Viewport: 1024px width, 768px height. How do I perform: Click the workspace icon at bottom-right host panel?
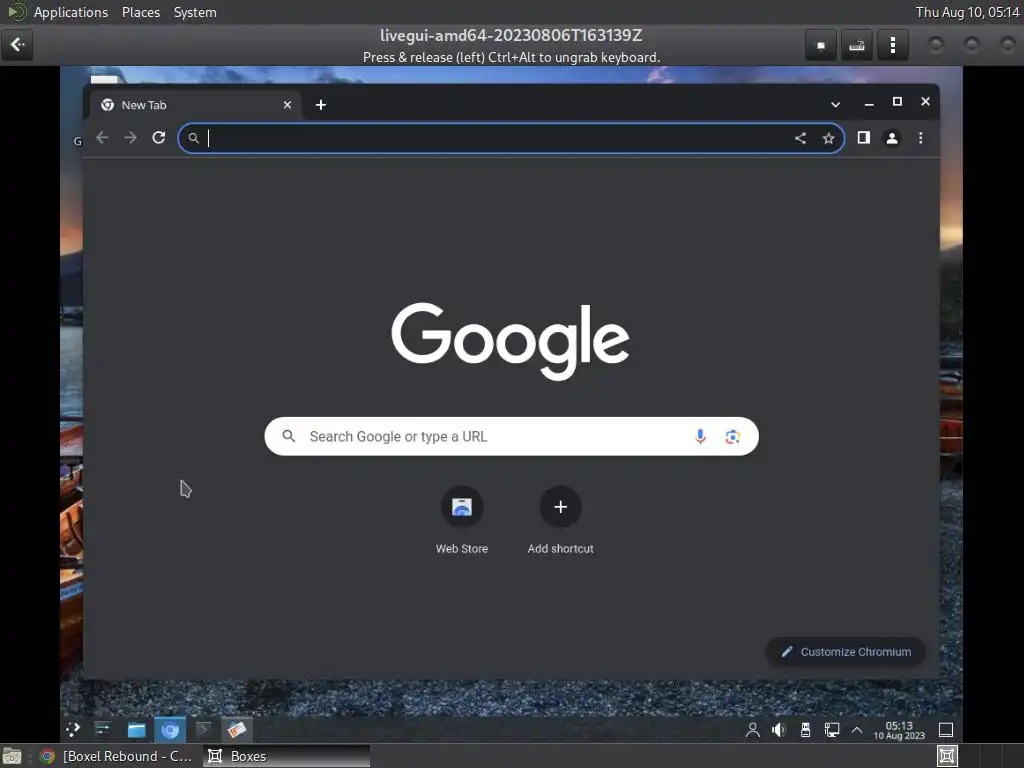tap(947, 756)
